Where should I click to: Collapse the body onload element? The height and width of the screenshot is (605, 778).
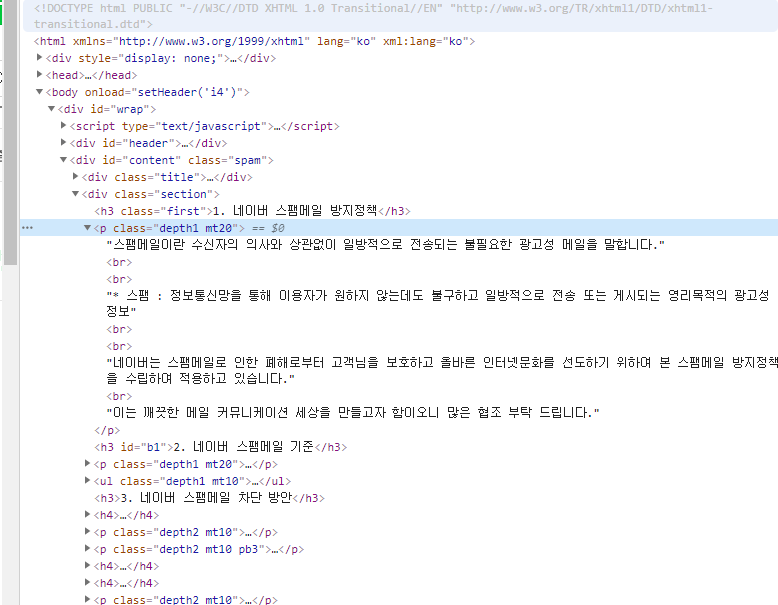[39, 92]
